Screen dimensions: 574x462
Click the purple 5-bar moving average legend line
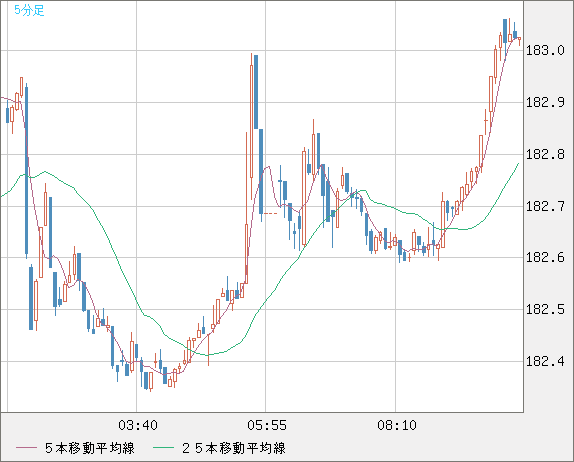pos(26,448)
